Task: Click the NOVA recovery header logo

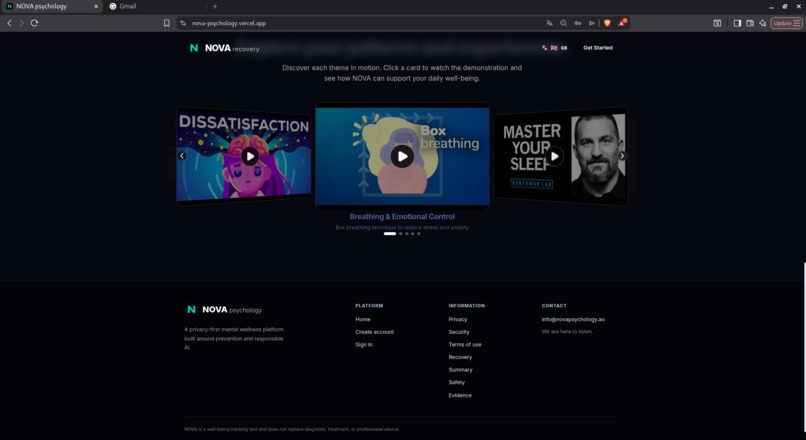Action: (225, 48)
